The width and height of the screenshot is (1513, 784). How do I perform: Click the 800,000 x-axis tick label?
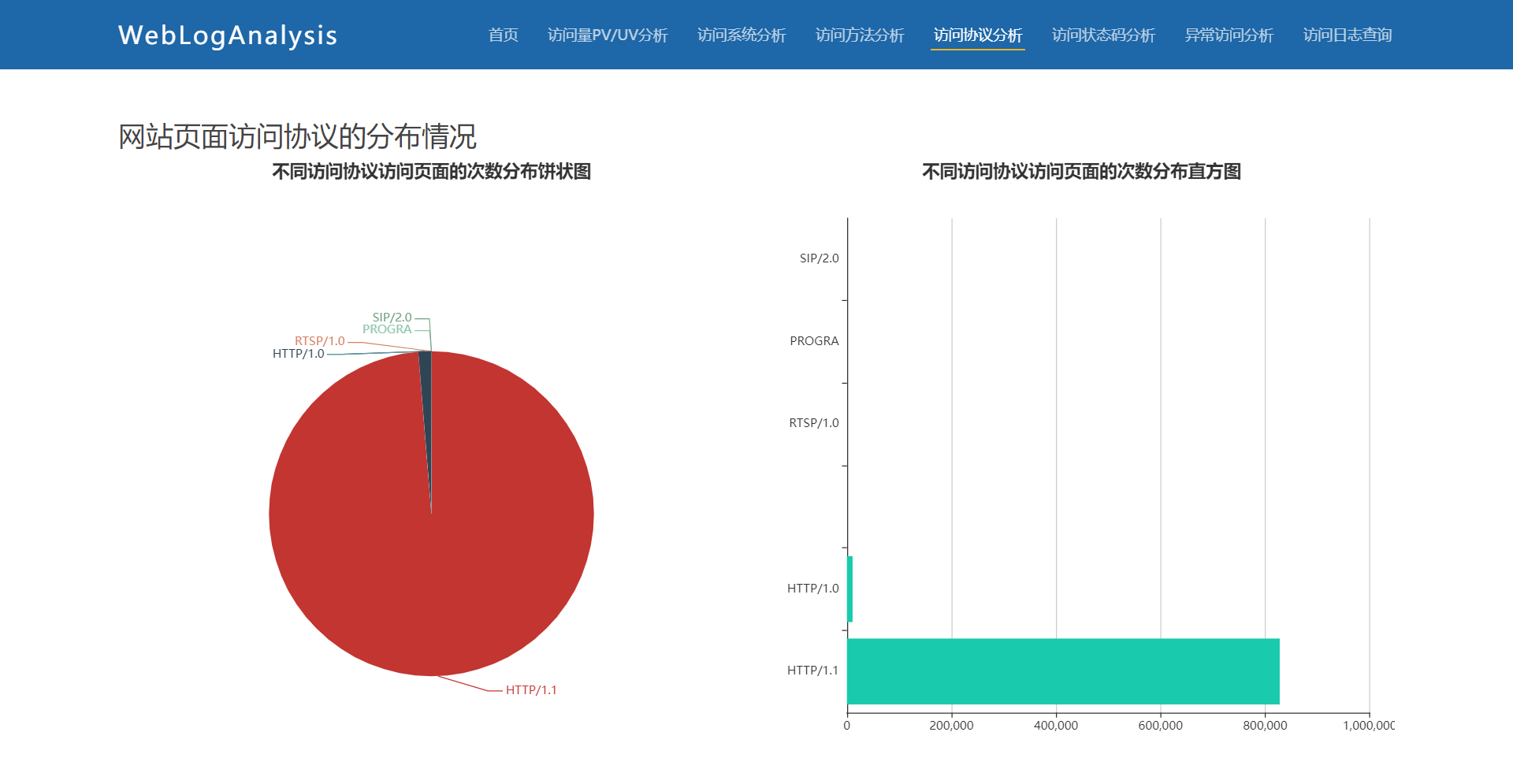click(1265, 726)
